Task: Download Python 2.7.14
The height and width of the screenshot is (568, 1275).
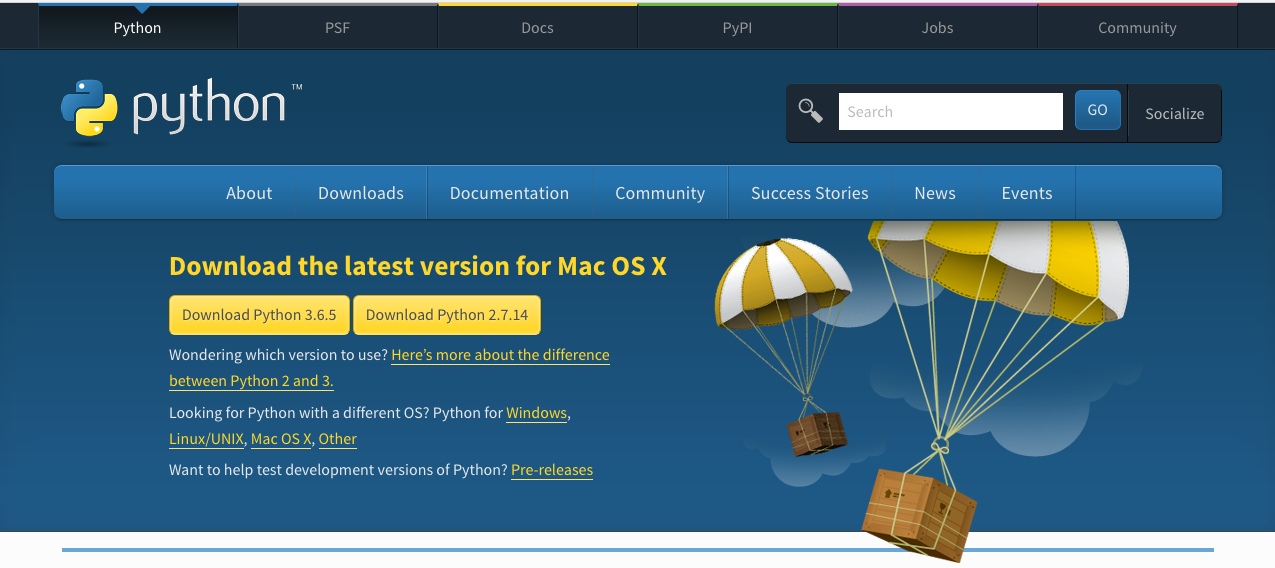Action: point(447,315)
